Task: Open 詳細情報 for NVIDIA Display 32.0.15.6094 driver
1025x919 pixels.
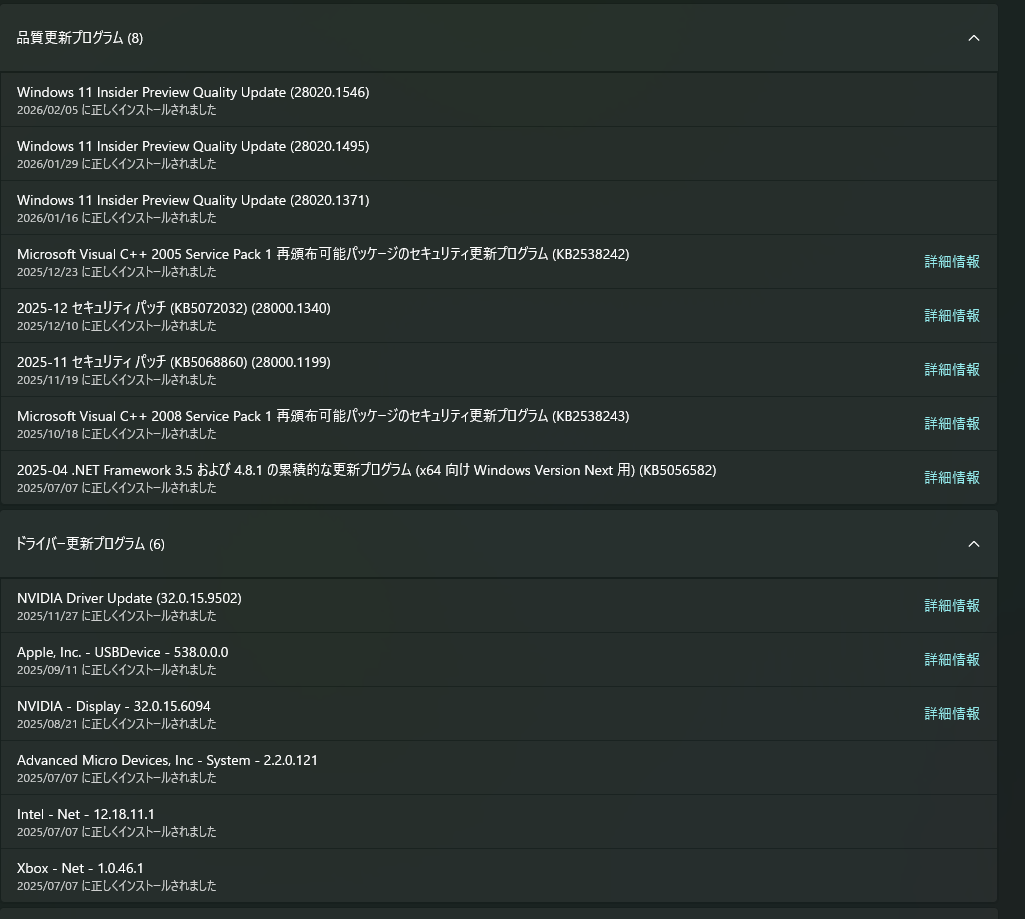Action: [x=952, y=714]
